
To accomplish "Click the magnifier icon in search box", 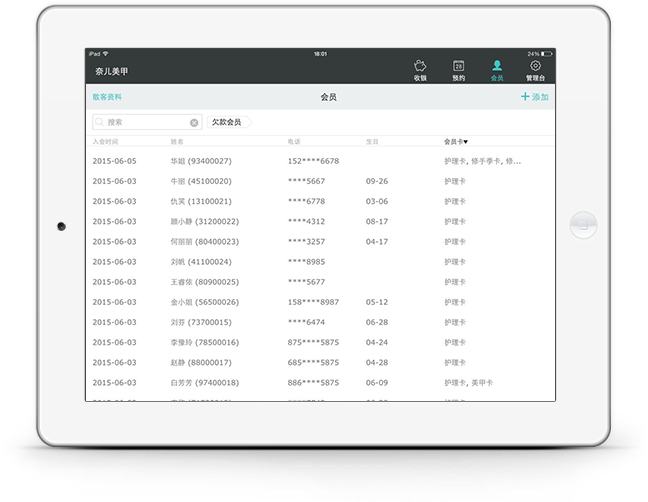I will click(100, 122).
